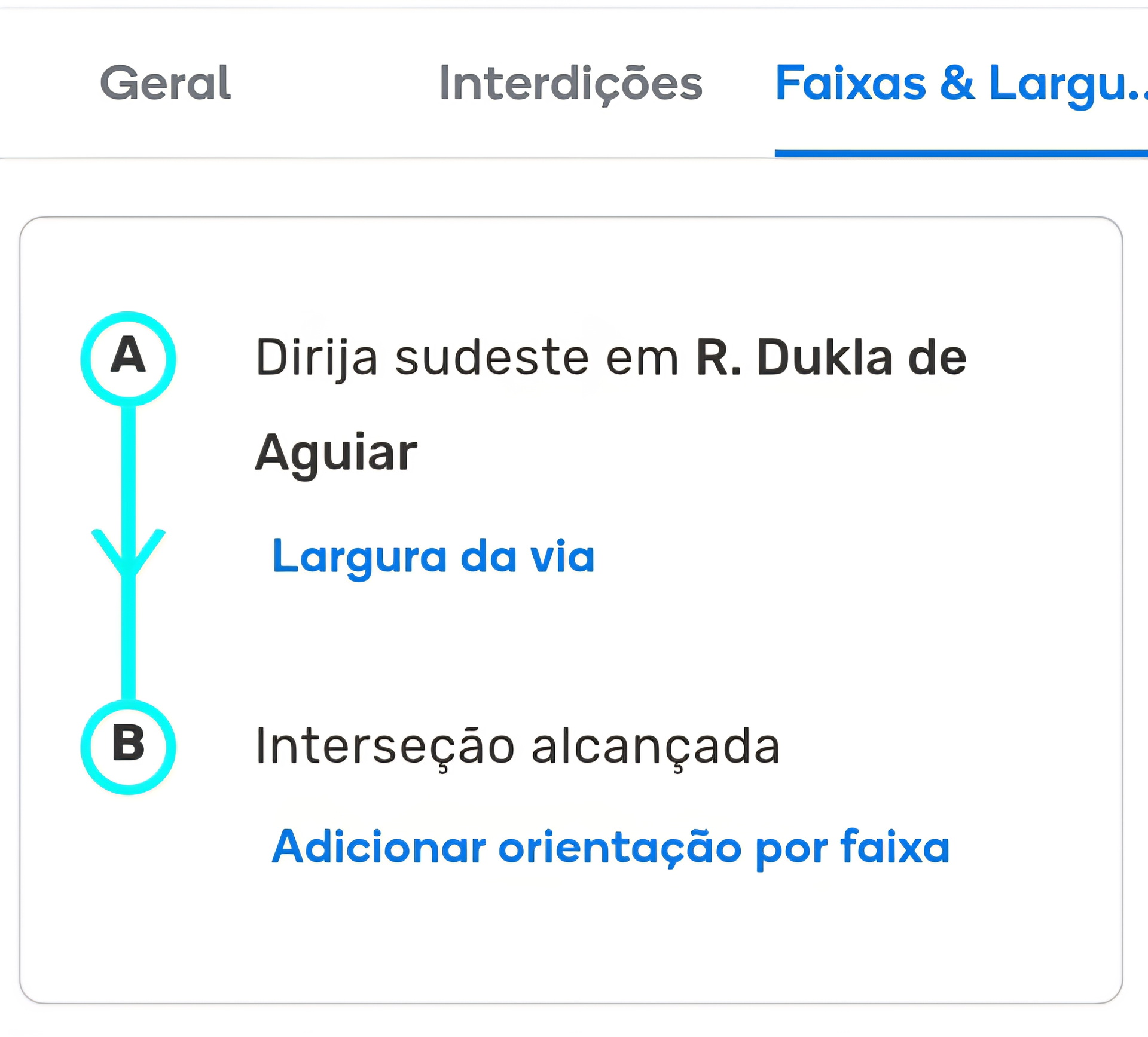This screenshot has height=1037, width=1148.
Task: Switch to the Geral tab
Action: pyautogui.click(x=165, y=83)
